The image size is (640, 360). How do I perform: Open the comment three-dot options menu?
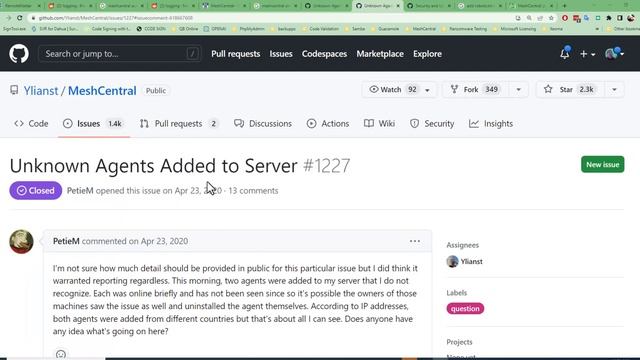(415, 241)
